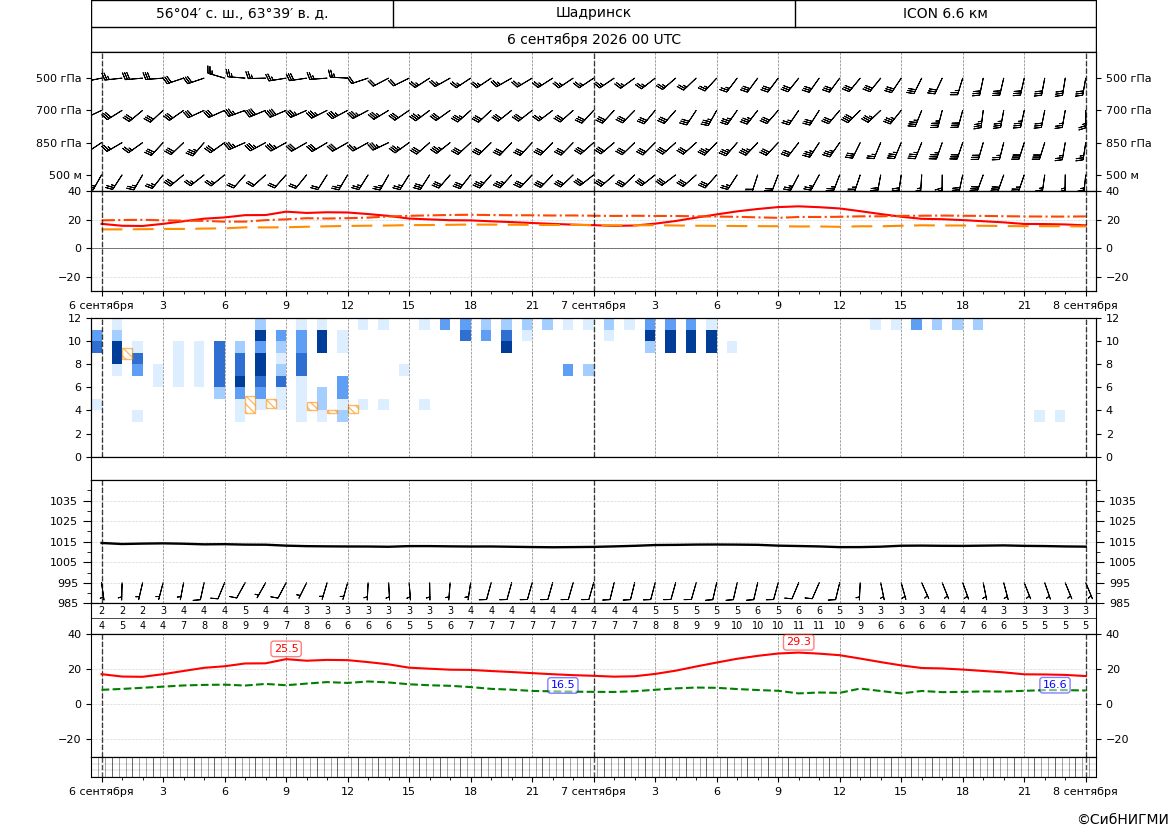Screen dimensions: 1169x827
Task: Open the ©СибНИГМИ copyright credit
Action: [1122, 819]
